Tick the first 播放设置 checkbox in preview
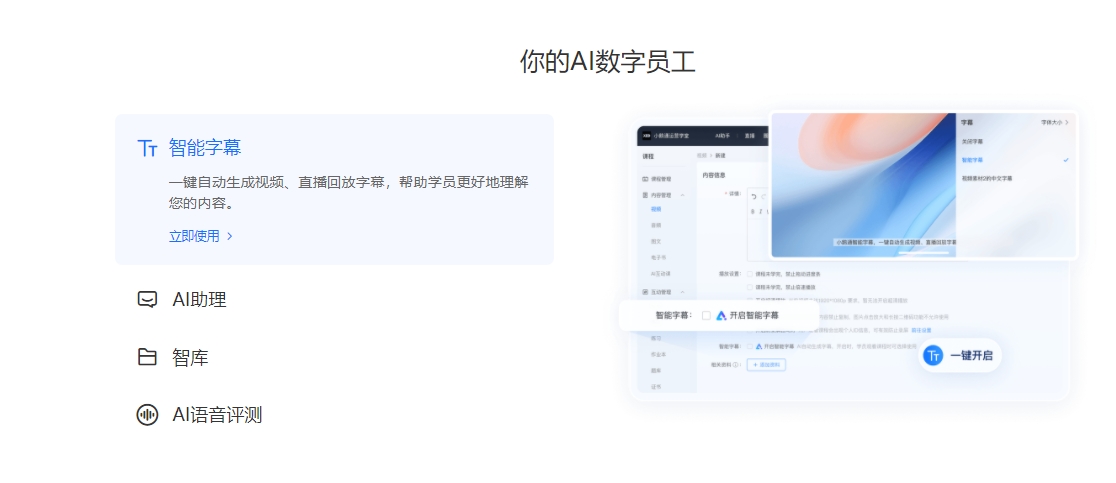 [748, 274]
